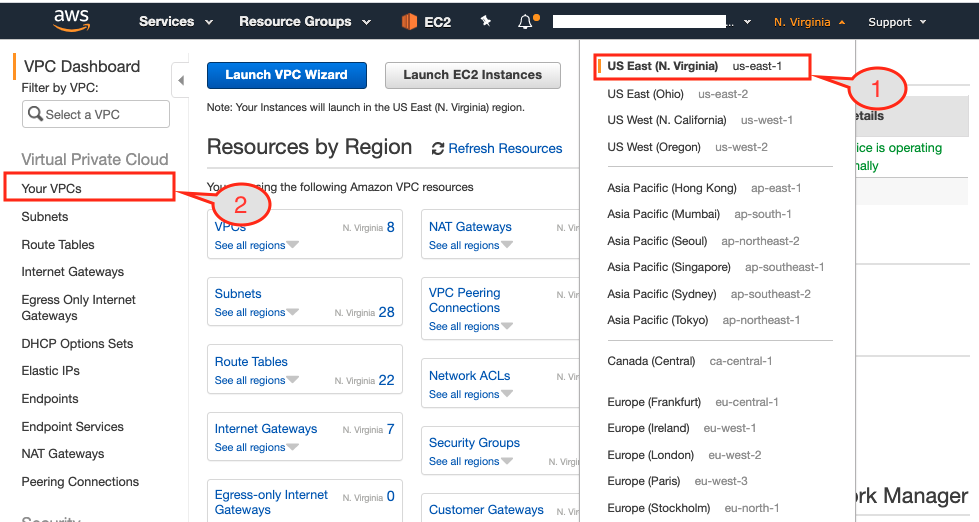Click the search magnifier in Select a VPC

pyautogui.click(x=36, y=114)
